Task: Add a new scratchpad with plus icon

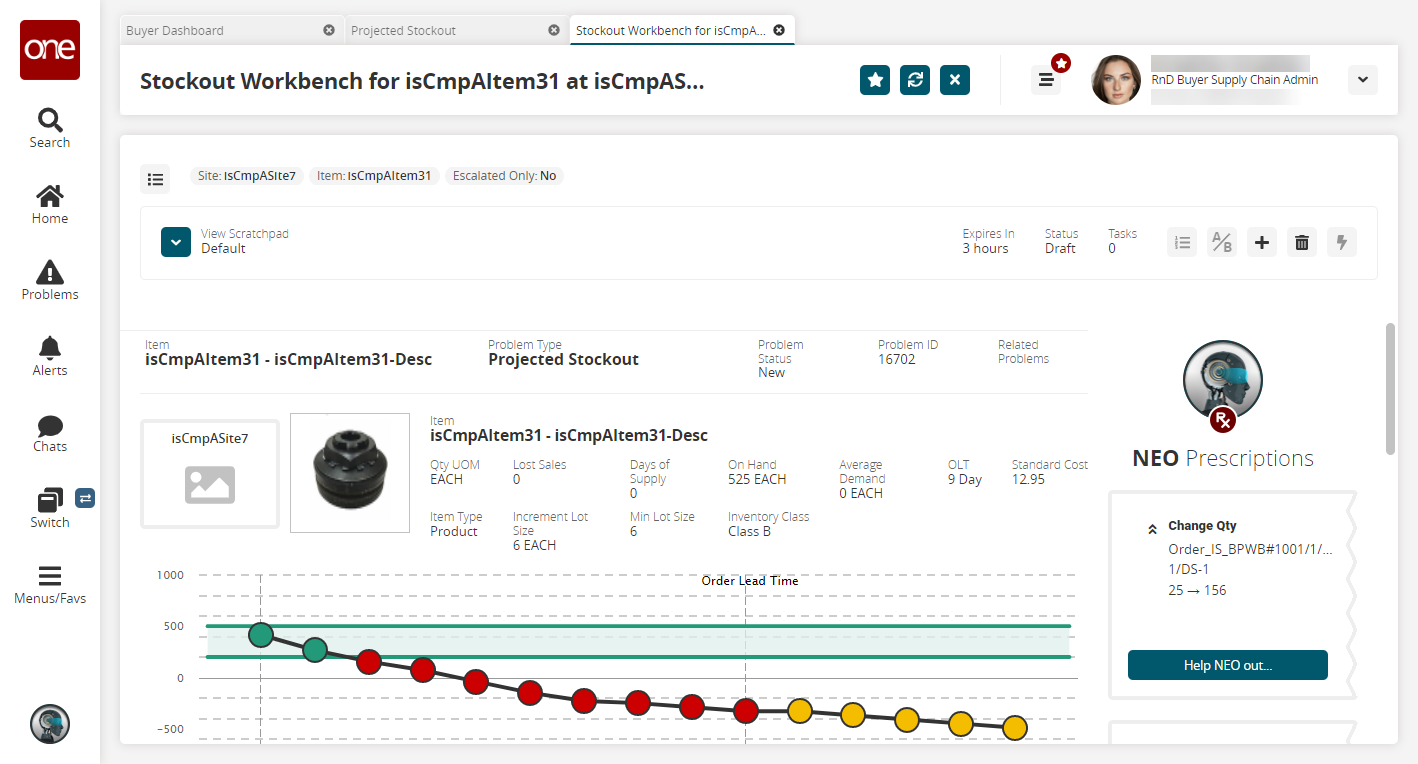Action: tap(1262, 242)
